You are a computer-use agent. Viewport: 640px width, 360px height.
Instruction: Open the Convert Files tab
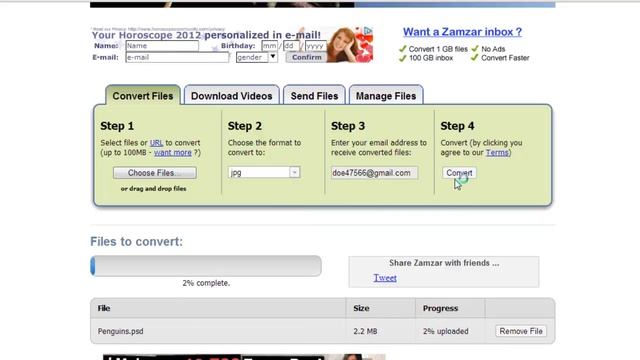(x=142, y=96)
